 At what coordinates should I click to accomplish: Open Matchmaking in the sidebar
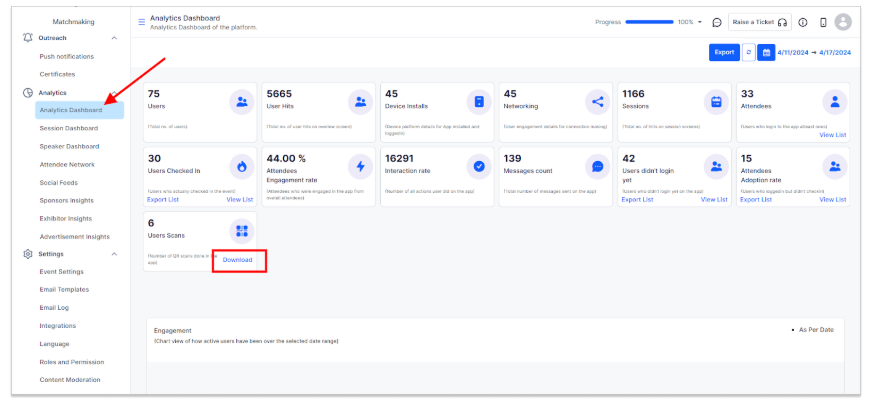tap(73, 22)
